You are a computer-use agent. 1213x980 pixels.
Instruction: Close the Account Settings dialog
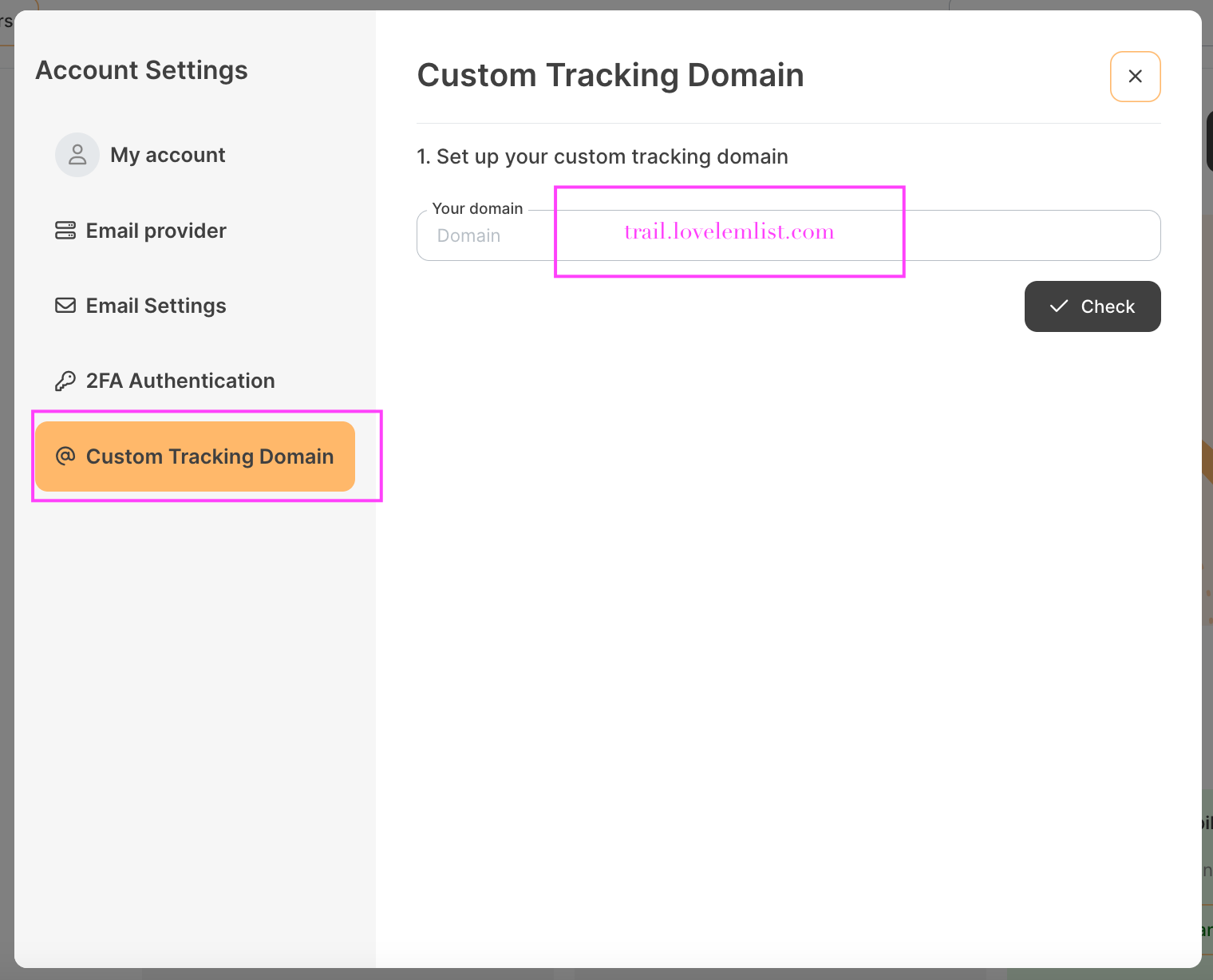point(1135,77)
